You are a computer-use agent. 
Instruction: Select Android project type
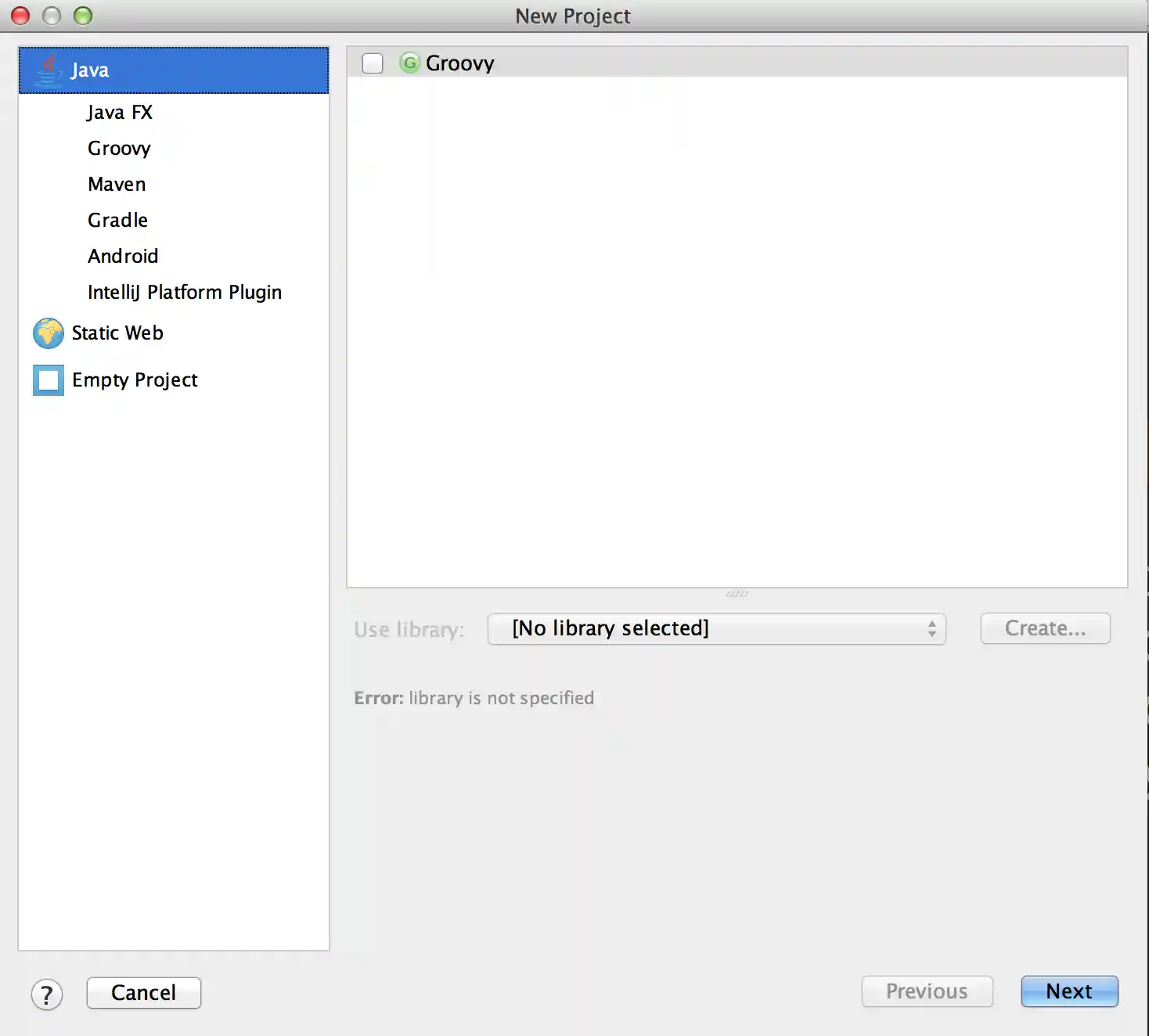click(123, 257)
